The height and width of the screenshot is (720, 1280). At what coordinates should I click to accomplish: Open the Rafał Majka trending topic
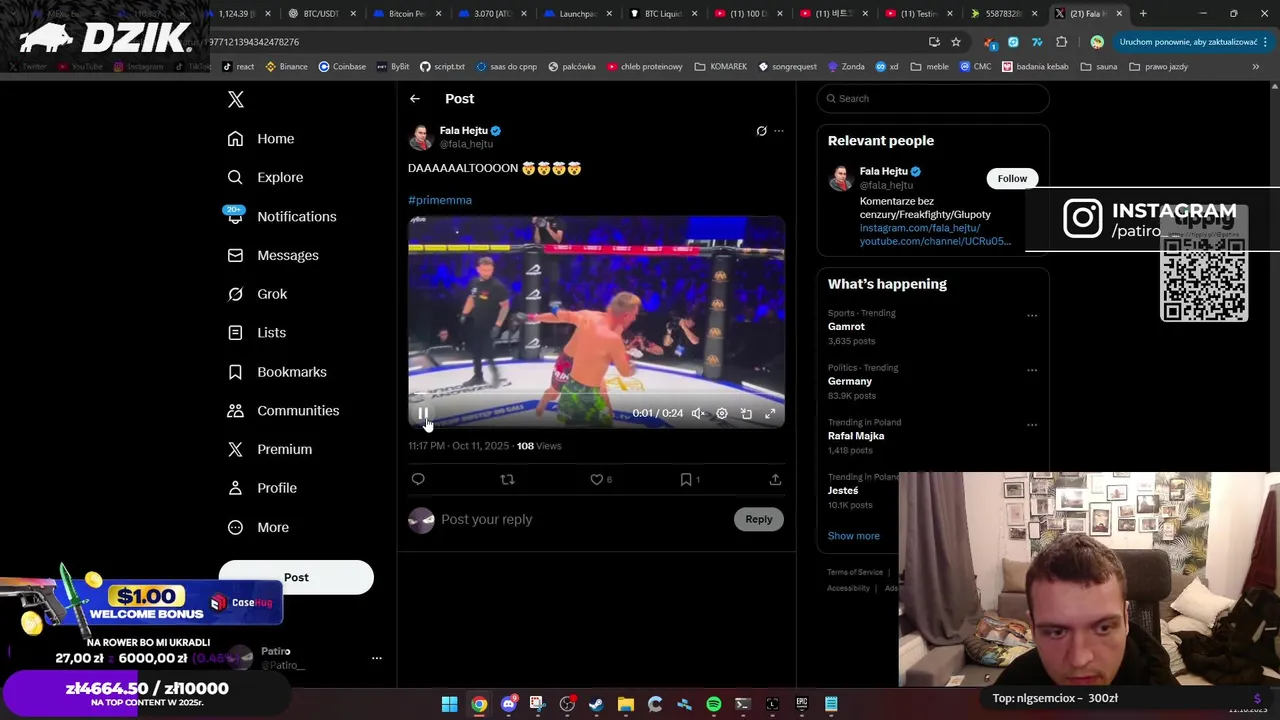(x=856, y=436)
